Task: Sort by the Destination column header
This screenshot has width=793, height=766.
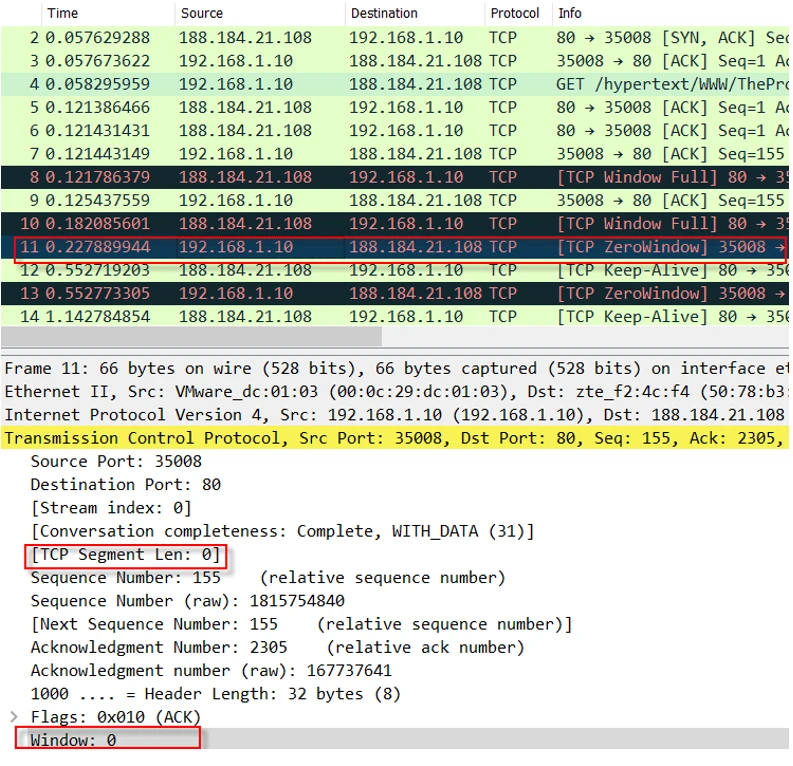Action: (x=384, y=13)
